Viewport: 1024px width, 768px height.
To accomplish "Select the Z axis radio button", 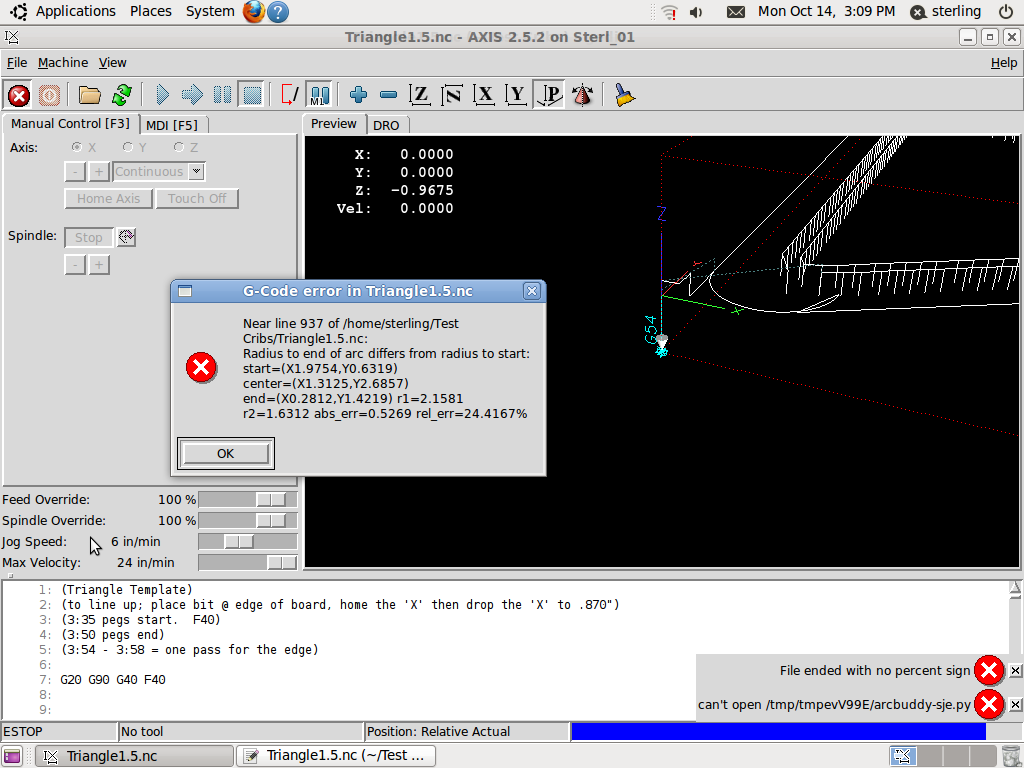I will click(178, 148).
